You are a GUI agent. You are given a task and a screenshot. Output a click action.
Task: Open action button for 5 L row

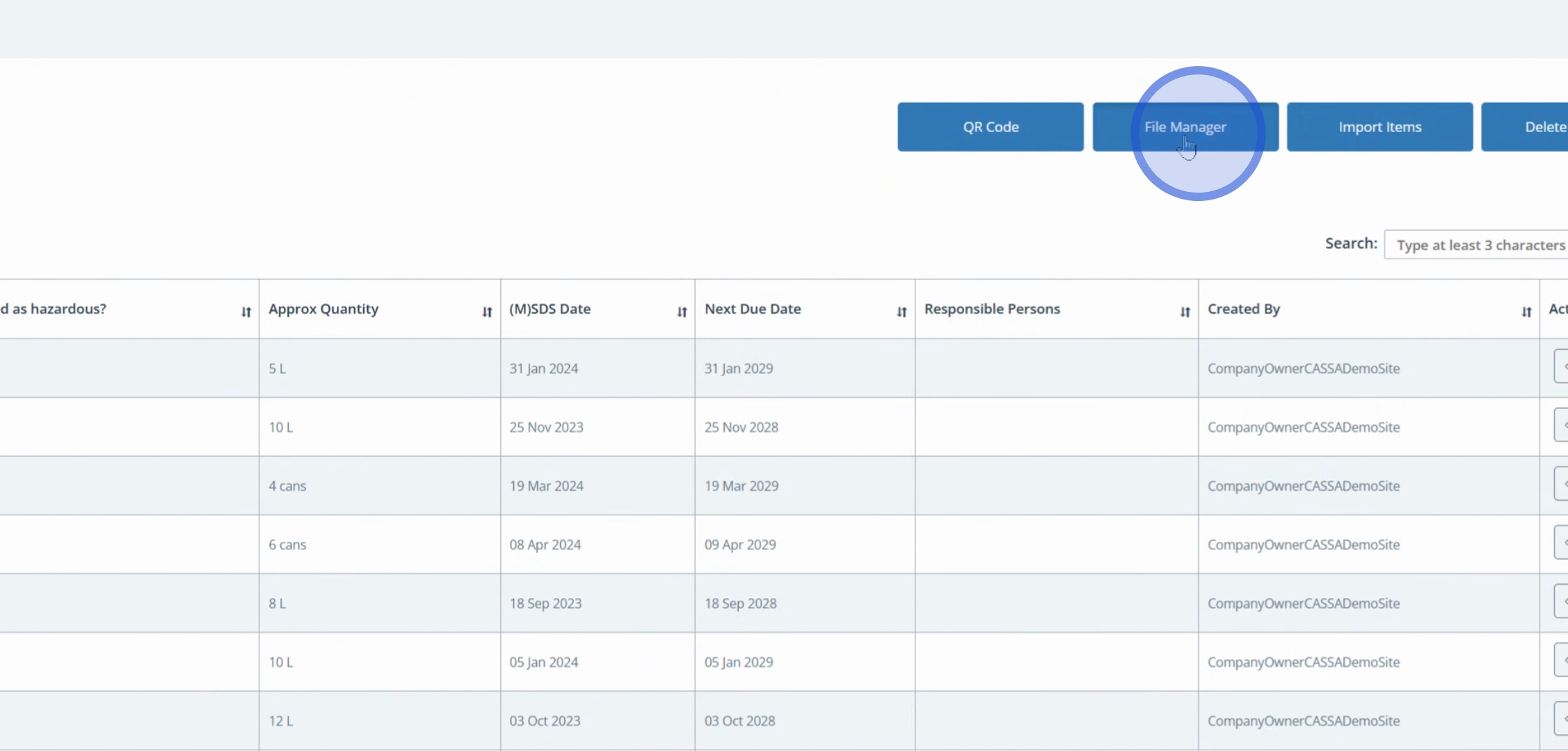click(x=1561, y=367)
